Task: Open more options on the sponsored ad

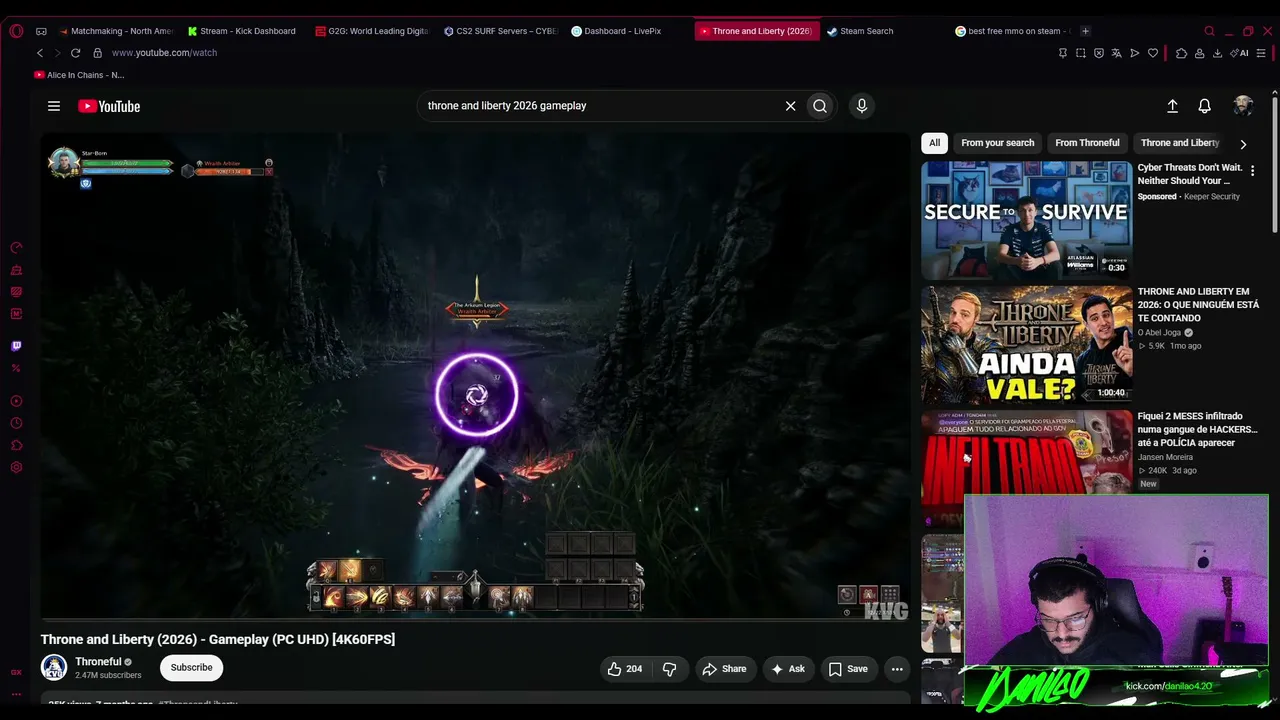Action: pyautogui.click(x=1252, y=171)
